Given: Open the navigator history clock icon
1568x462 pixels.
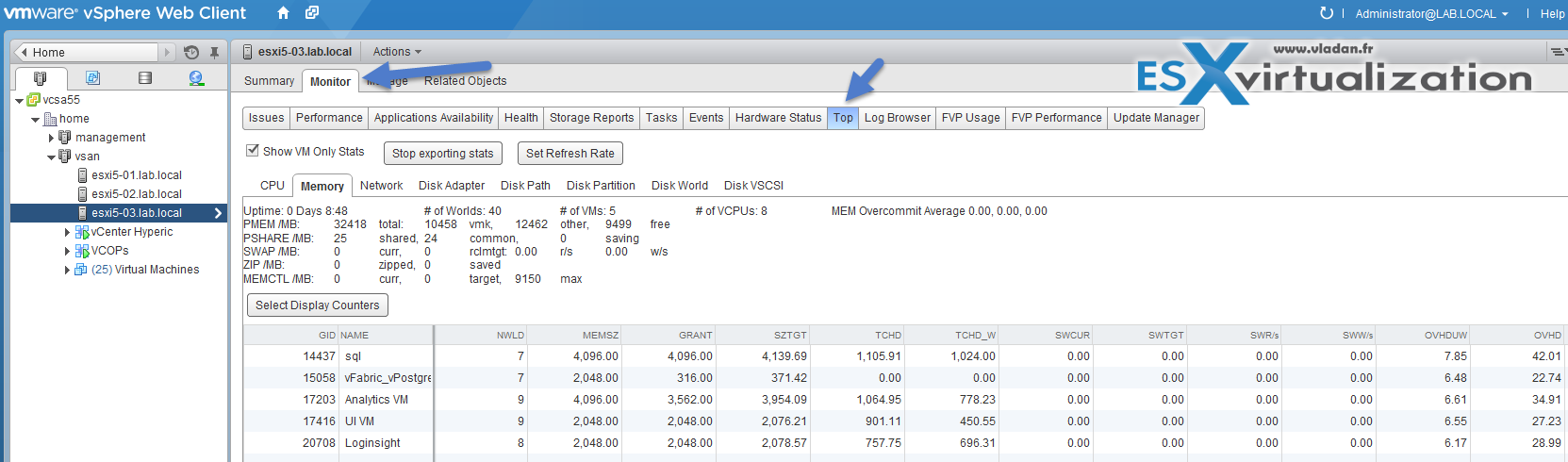Looking at the screenshot, I should [191, 53].
